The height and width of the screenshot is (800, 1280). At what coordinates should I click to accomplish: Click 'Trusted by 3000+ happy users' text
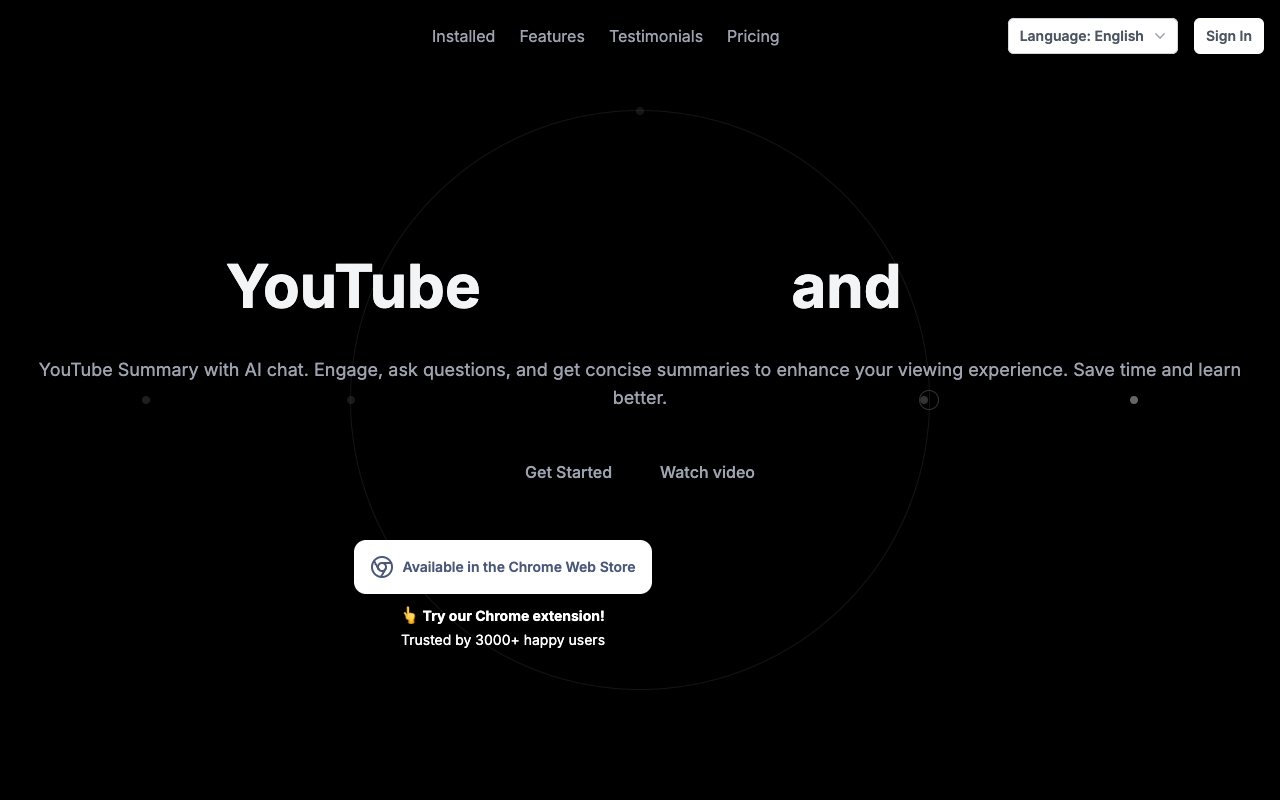(503, 640)
